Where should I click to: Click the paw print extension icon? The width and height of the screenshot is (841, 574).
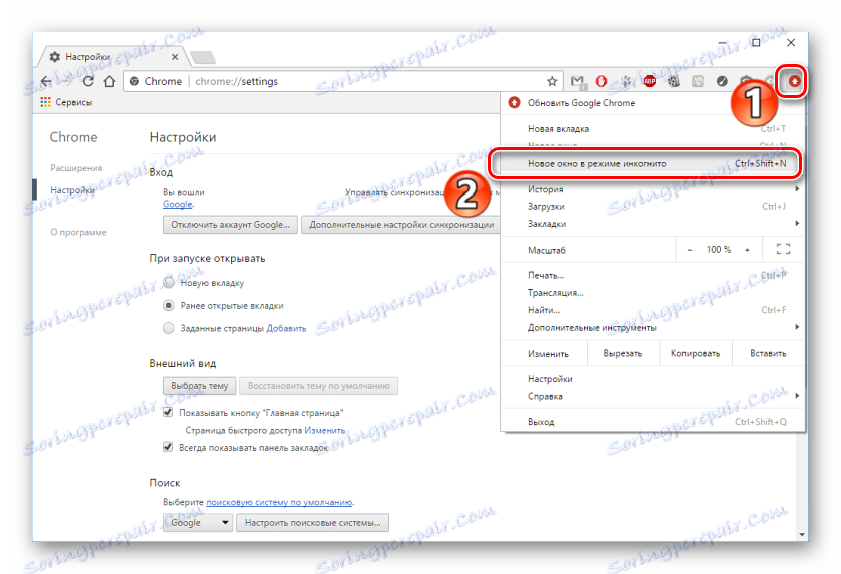tap(626, 82)
